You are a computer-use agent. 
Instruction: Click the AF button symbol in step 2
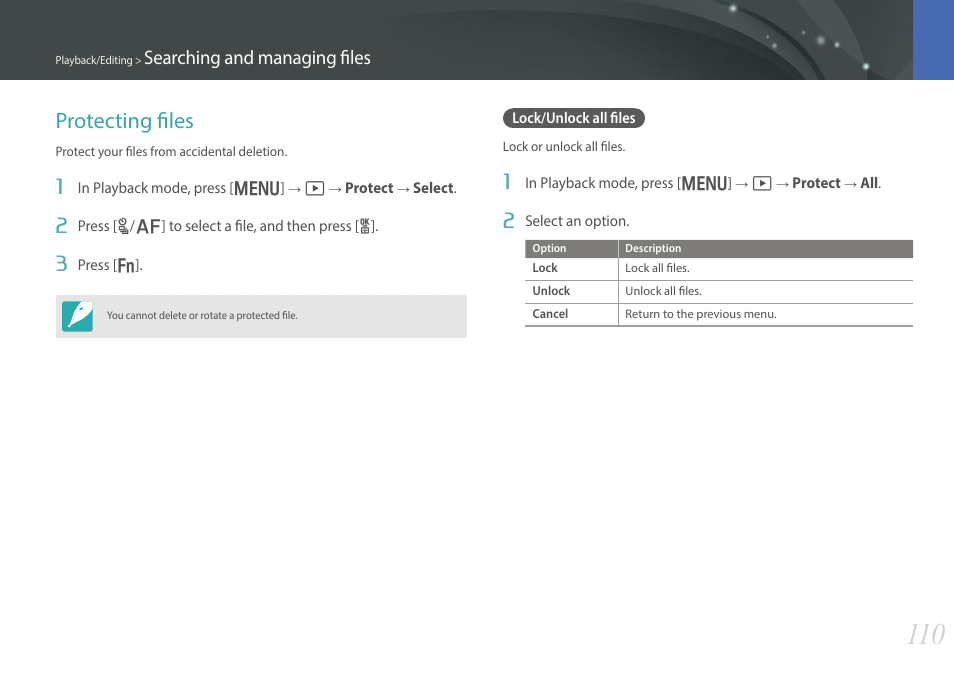click(x=149, y=227)
